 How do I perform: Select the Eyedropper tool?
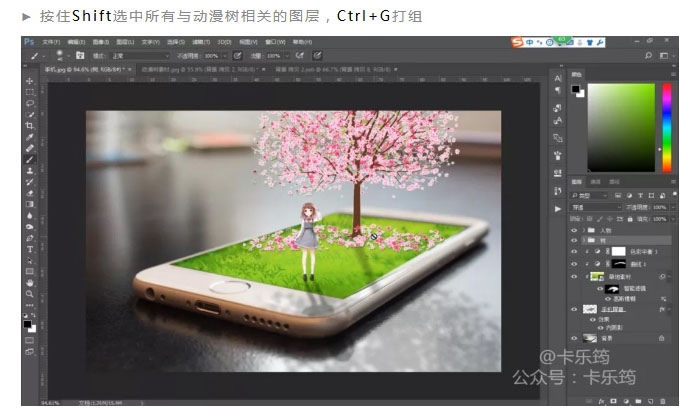[30, 137]
